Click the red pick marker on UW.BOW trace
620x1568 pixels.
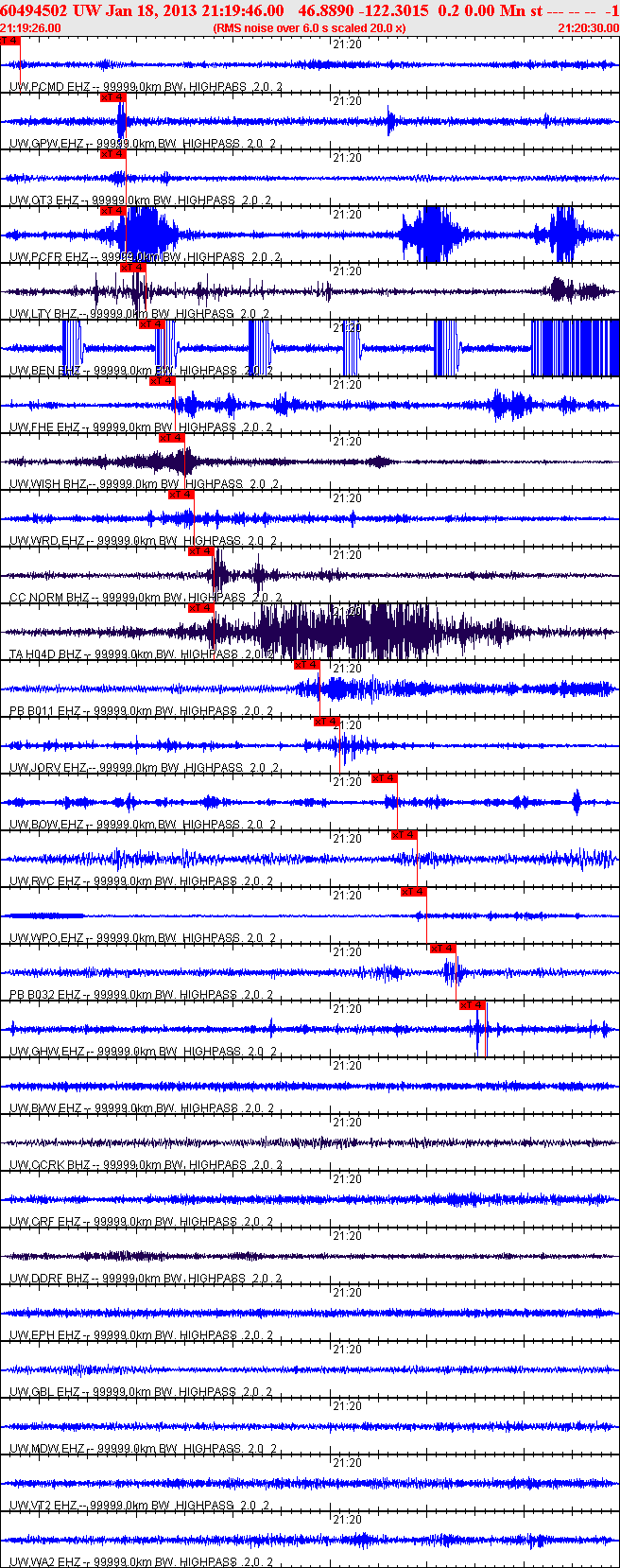[x=385, y=778]
